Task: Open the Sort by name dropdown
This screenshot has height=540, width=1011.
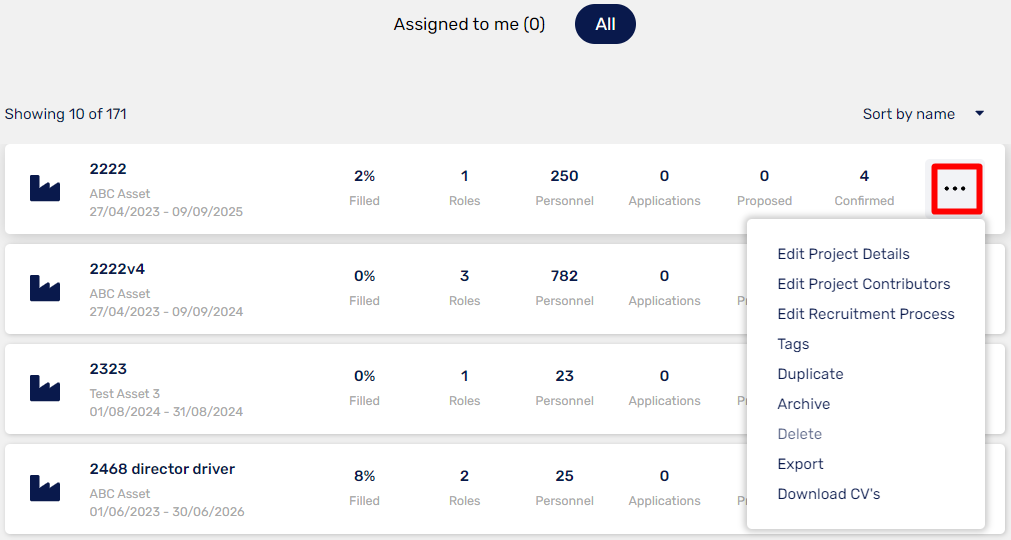Action: pyautogui.click(x=908, y=114)
